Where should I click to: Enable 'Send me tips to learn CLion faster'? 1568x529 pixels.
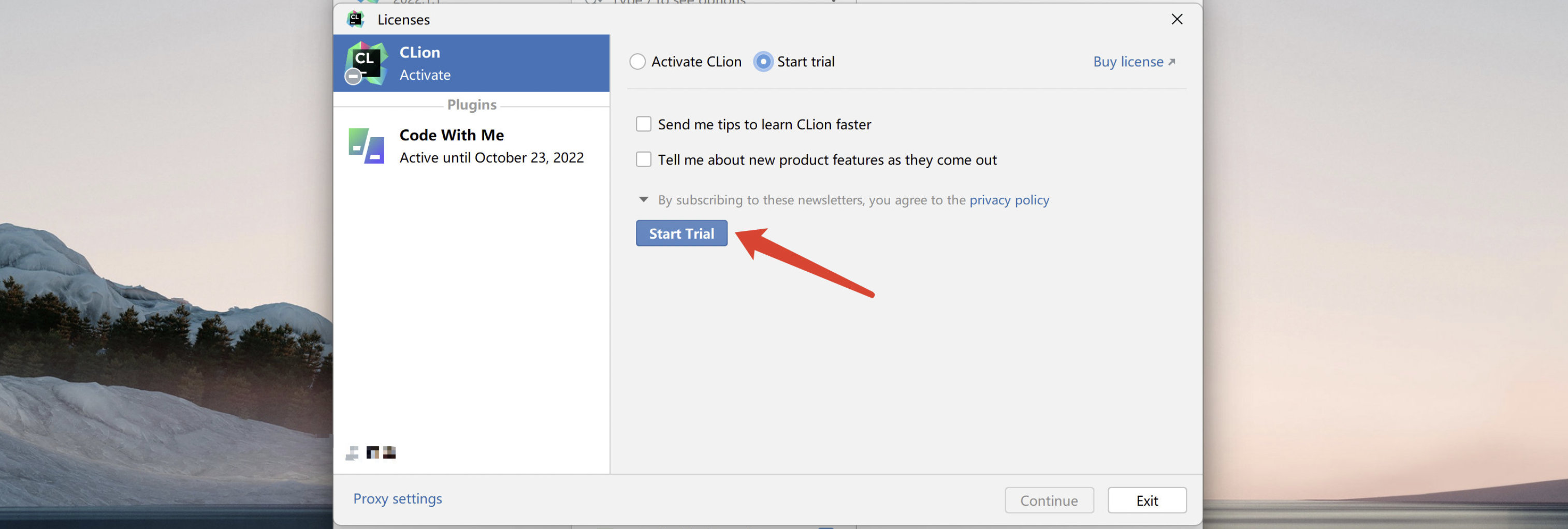coord(643,124)
